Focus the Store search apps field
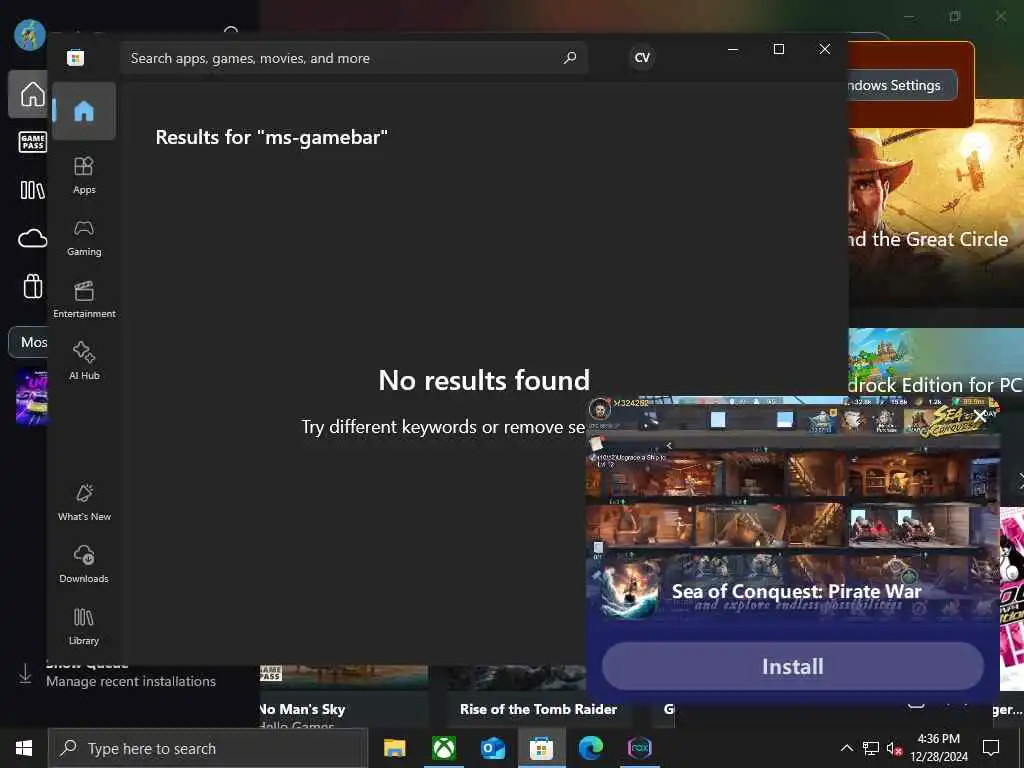The width and height of the screenshot is (1024, 768). (x=353, y=58)
